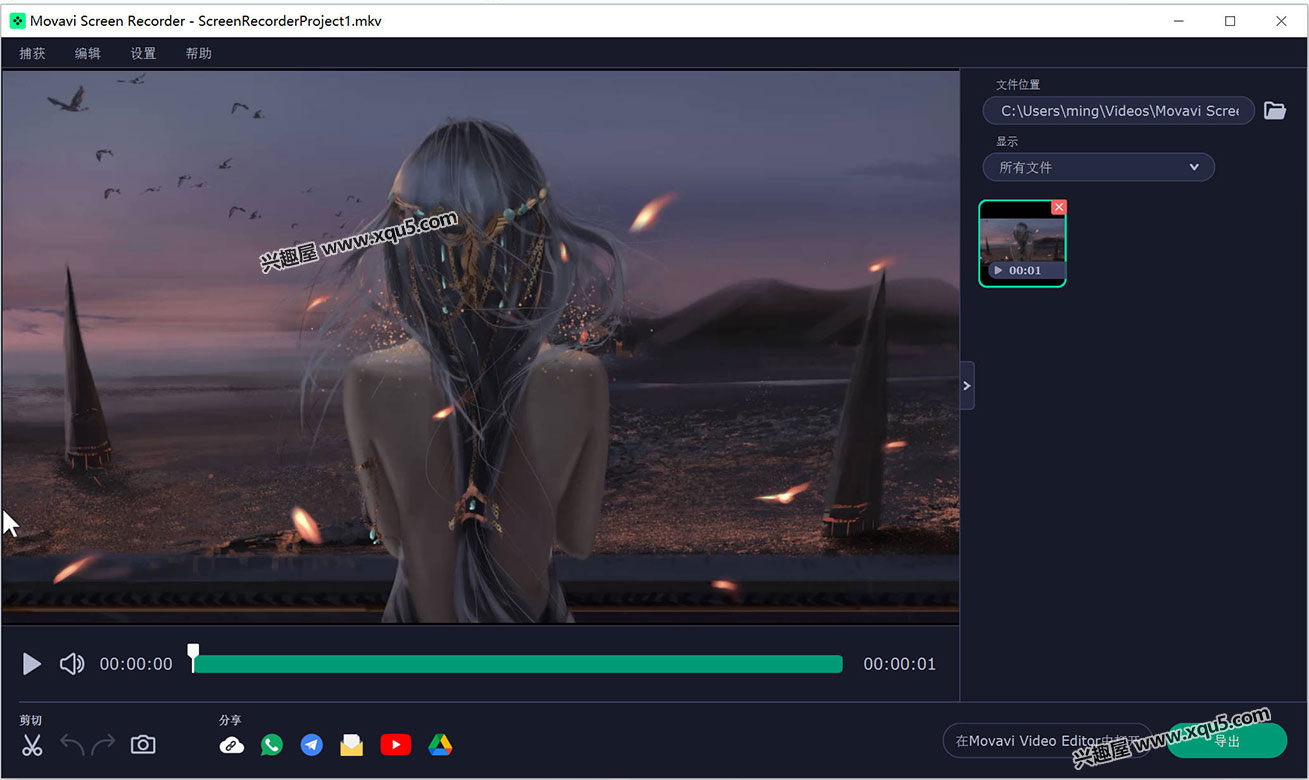Share to WhatsApp
Viewport: 1309px width, 780px height.
point(272,745)
